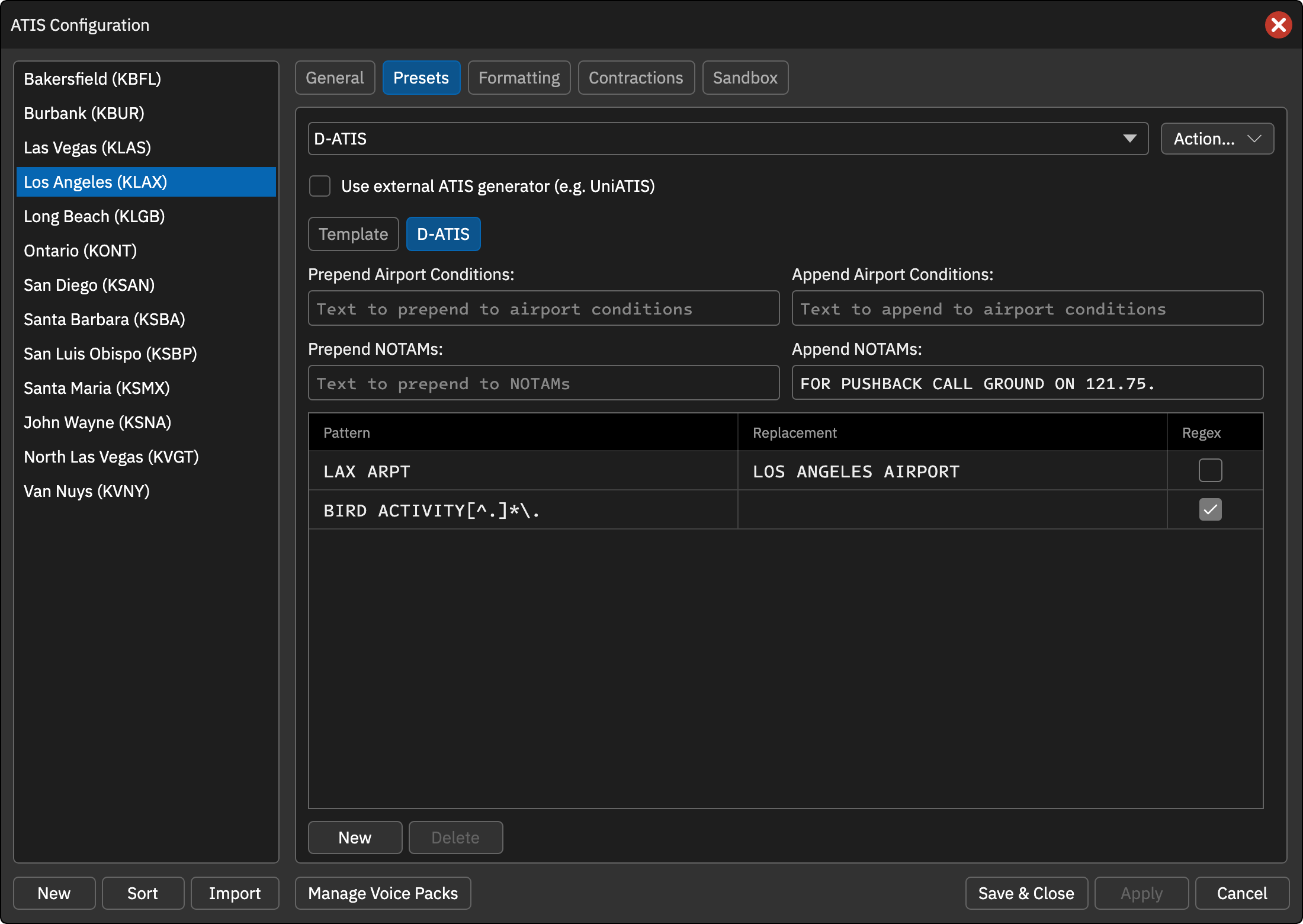Choose Las Vegas (KLAS)
Viewport: 1303px width, 924px height.
(146, 147)
